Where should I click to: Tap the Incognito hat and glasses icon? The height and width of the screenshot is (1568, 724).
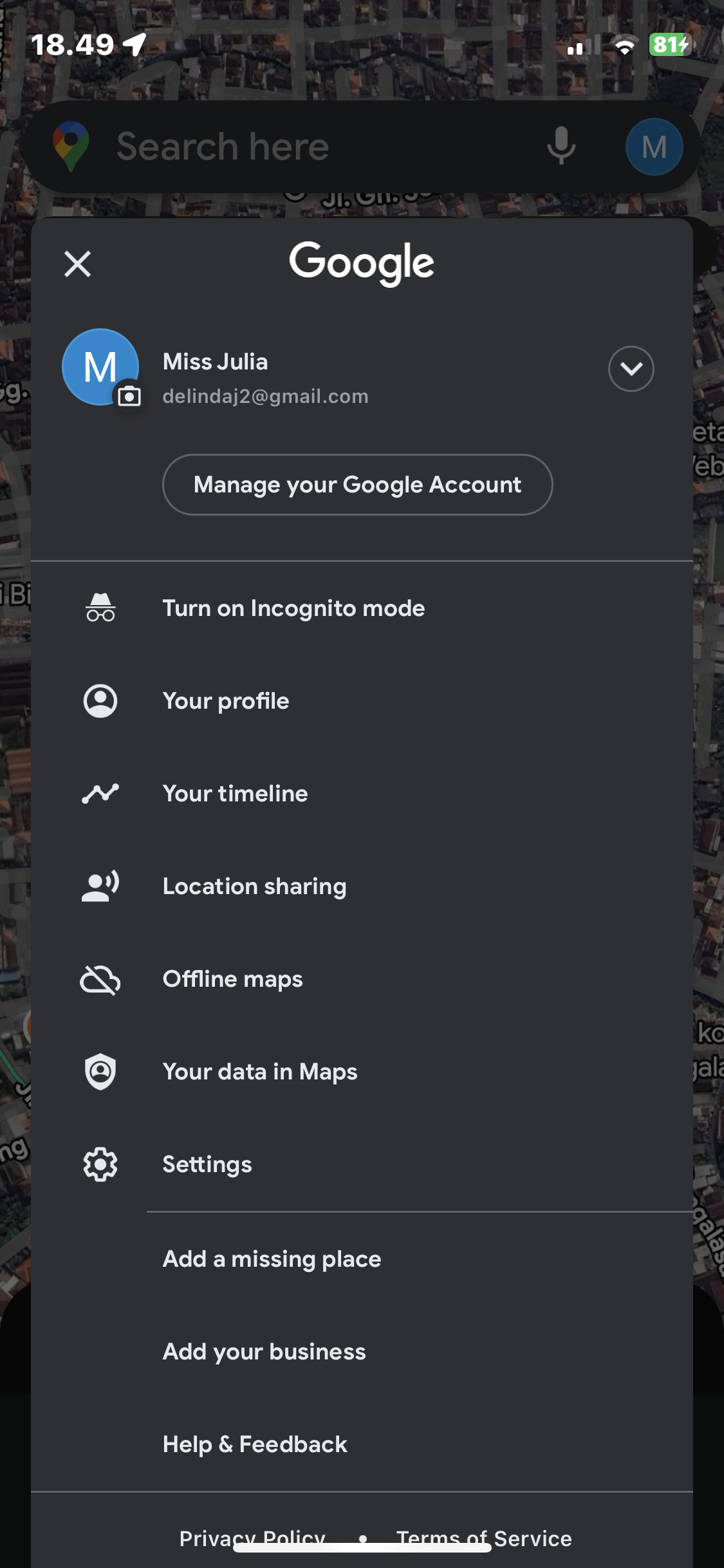100,608
